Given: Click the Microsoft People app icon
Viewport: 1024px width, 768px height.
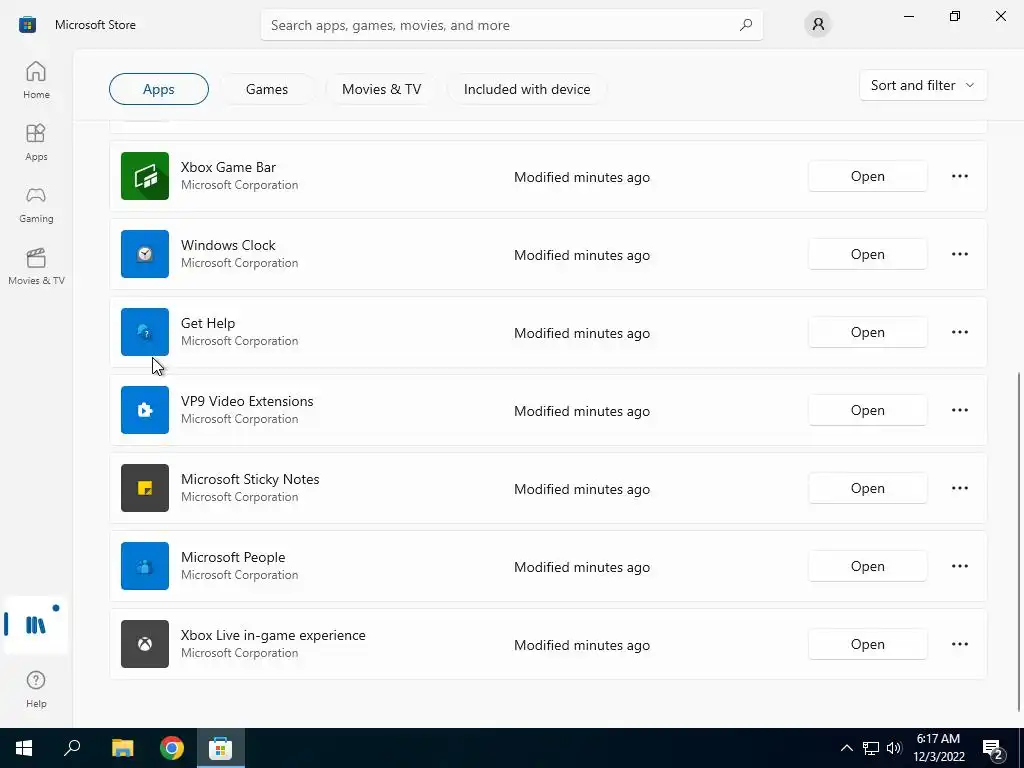Looking at the screenshot, I should pyautogui.click(x=145, y=566).
